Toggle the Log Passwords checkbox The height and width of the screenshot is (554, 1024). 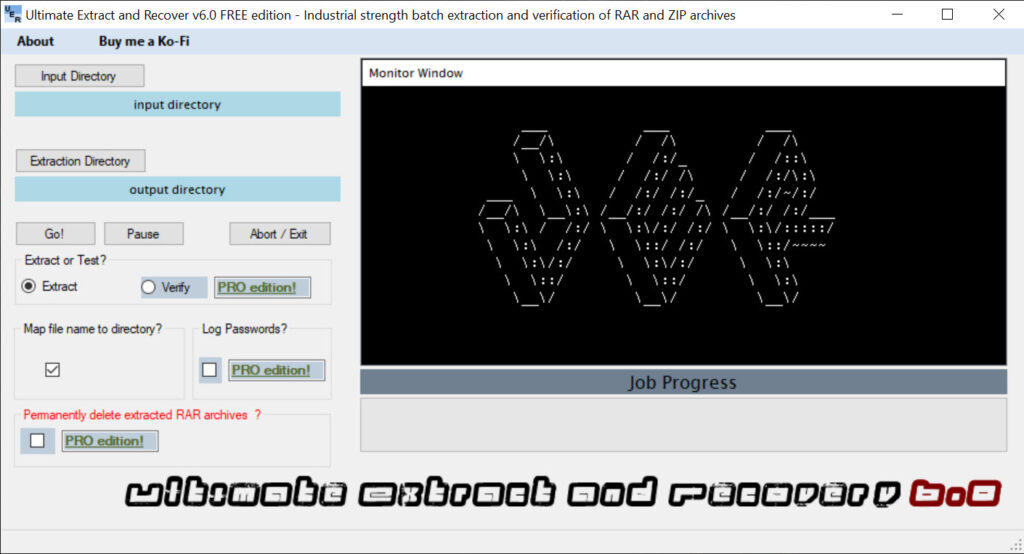[x=209, y=370]
